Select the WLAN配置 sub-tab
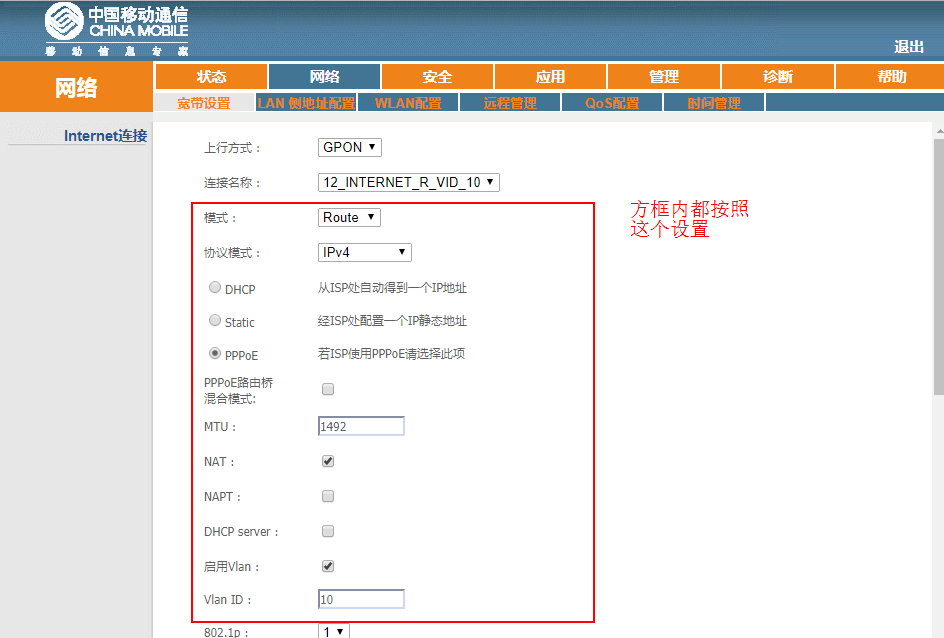The width and height of the screenshot is (944, 638). click(x=408, y=103)
